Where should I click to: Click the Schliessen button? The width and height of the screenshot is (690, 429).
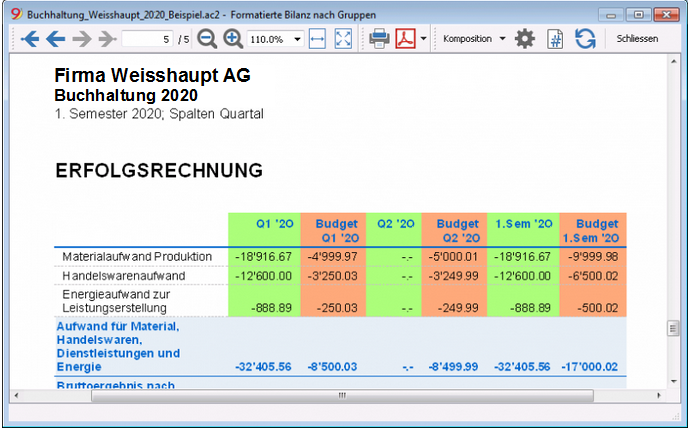[637, 39]
